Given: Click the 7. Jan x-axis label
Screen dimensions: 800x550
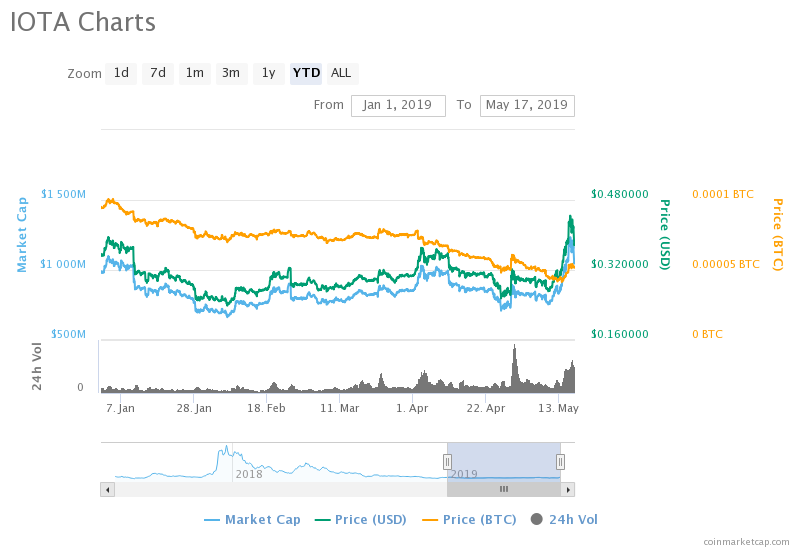Looking at the screenshot, I should (x=120, y=408).
